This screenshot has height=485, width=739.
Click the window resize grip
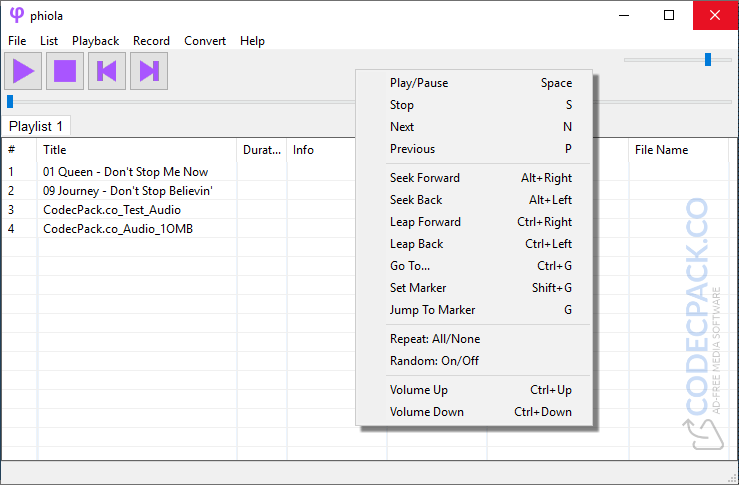[733, 479]
